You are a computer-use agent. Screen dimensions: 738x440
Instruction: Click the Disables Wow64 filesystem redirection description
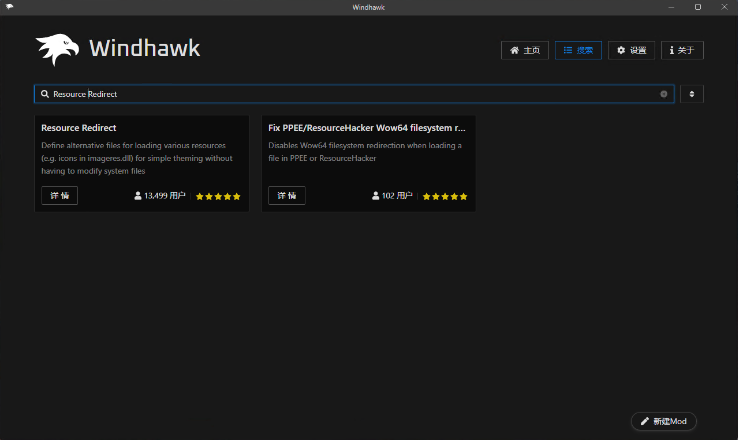point(365,152)
